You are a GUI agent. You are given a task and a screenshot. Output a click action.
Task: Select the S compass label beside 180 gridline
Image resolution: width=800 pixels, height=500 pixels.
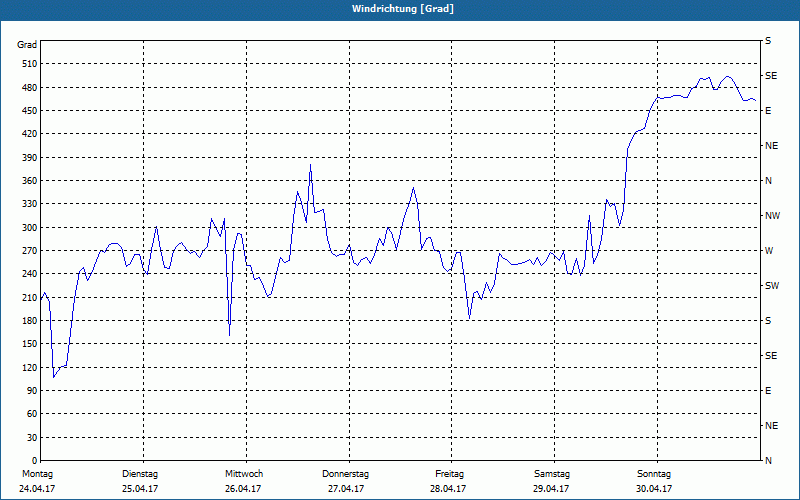768,321
